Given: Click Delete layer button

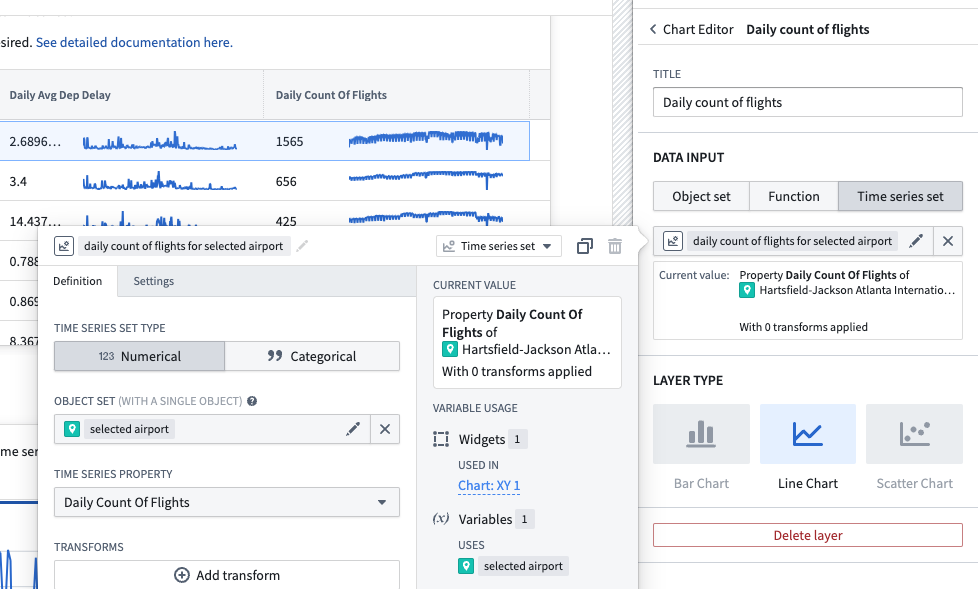Looking at the screenshot, I should pyautogui.click(x=808, y=535).
